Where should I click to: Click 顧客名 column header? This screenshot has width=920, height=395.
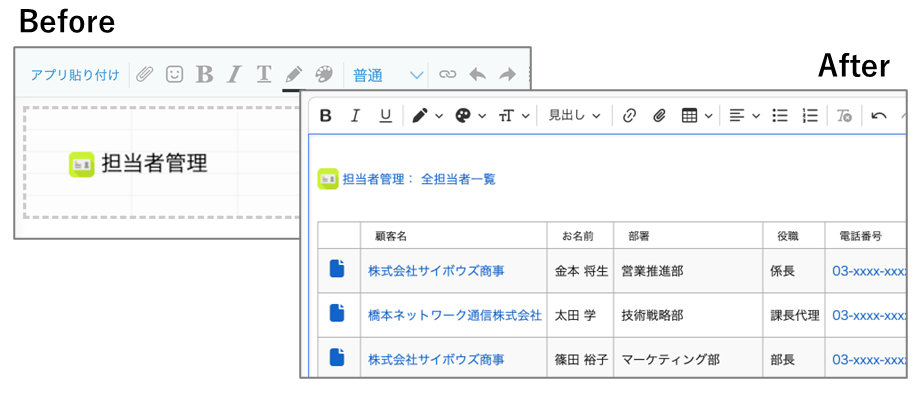(x=391, y=237)
